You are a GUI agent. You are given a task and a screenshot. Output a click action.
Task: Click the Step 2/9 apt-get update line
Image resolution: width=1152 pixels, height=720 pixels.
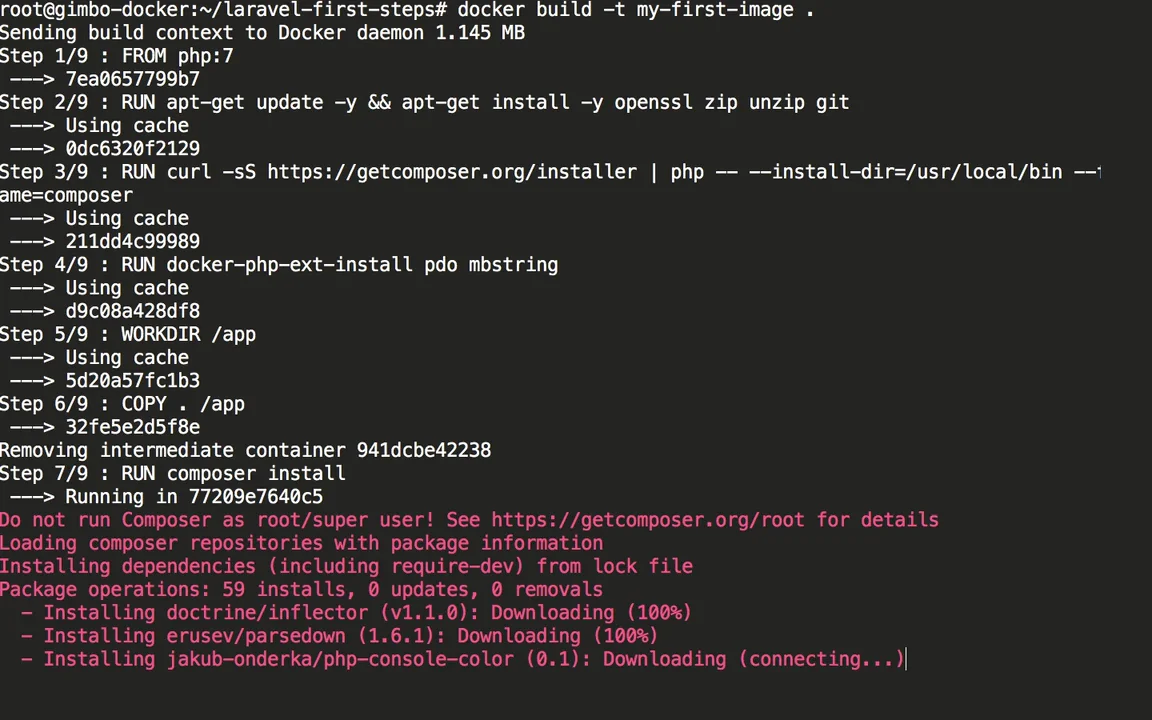tap(425, 102)
